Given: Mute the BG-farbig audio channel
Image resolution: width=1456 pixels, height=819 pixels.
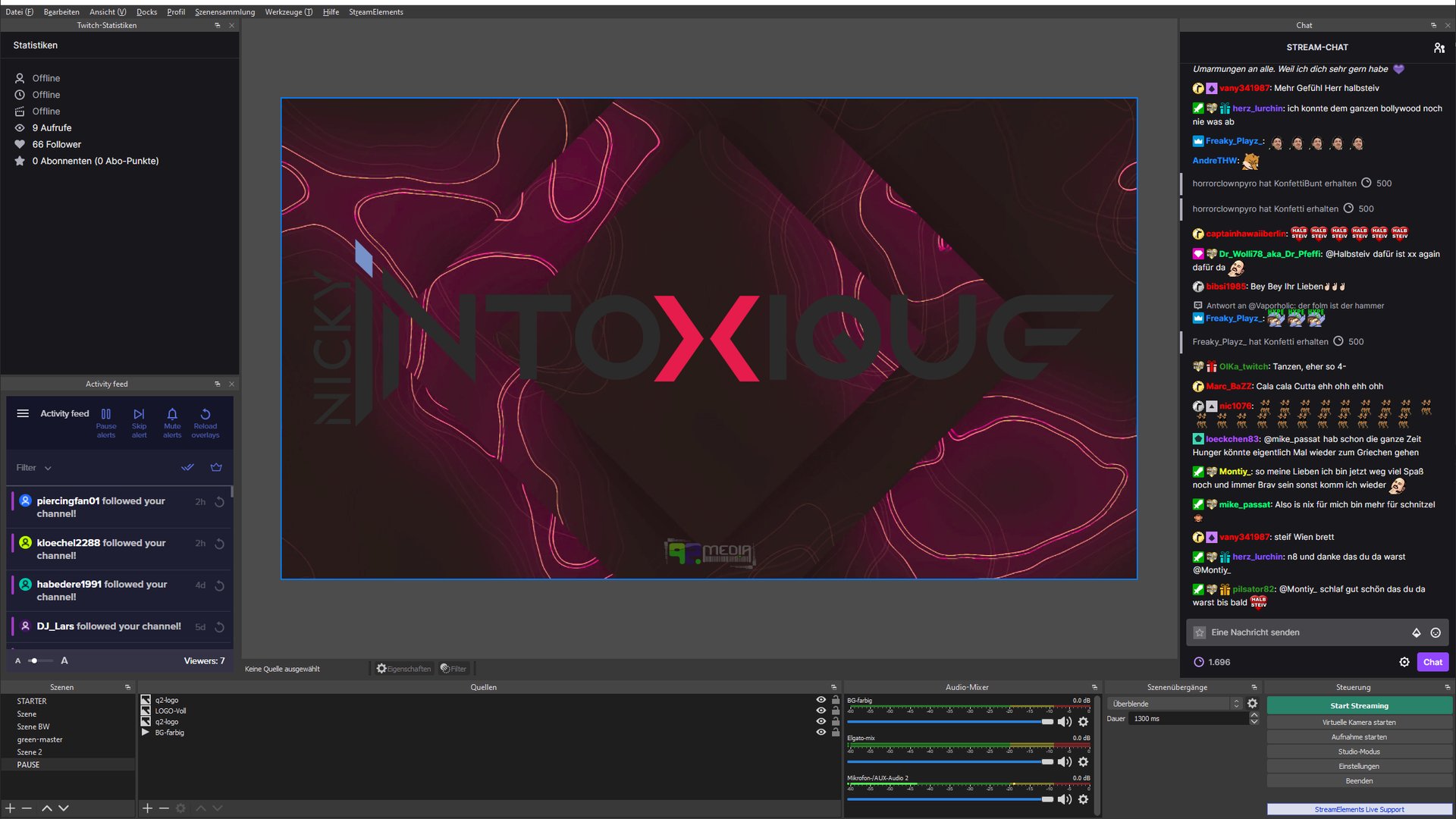Looking at the screenshot, I should tap(1065, 722).
